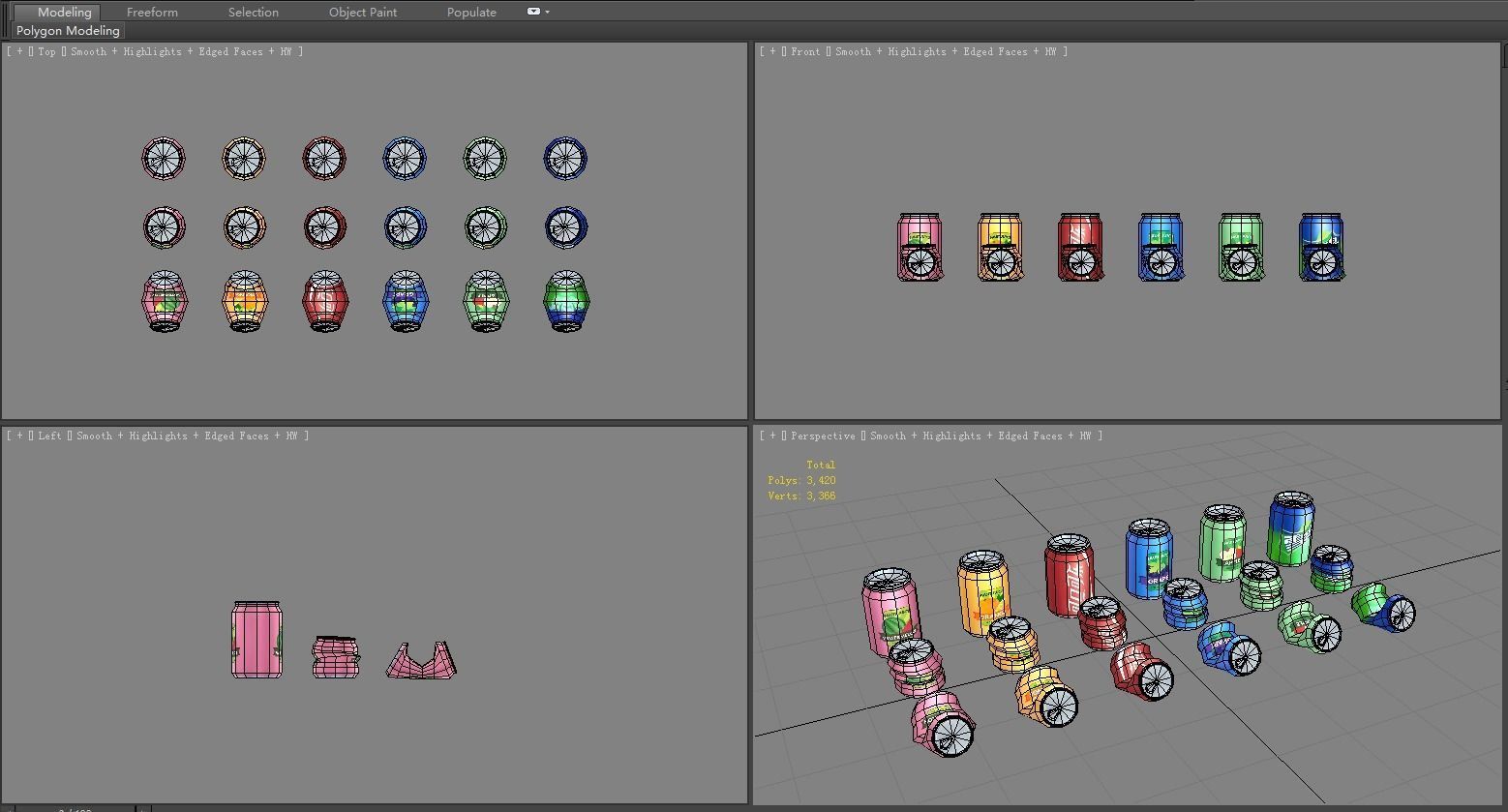Open the Front viewport plus menu
The width and height of the screenshot is (1508, 812).
772,51
